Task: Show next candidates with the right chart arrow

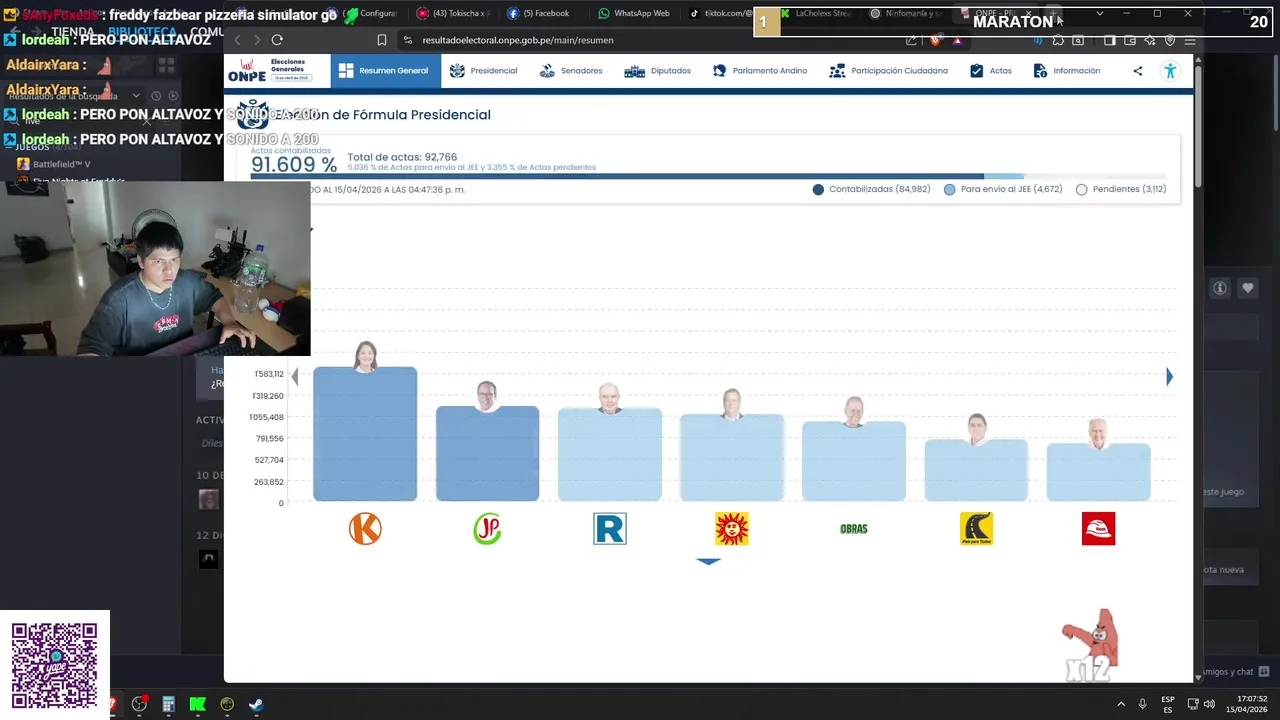Action: [x=1169, y=377]
